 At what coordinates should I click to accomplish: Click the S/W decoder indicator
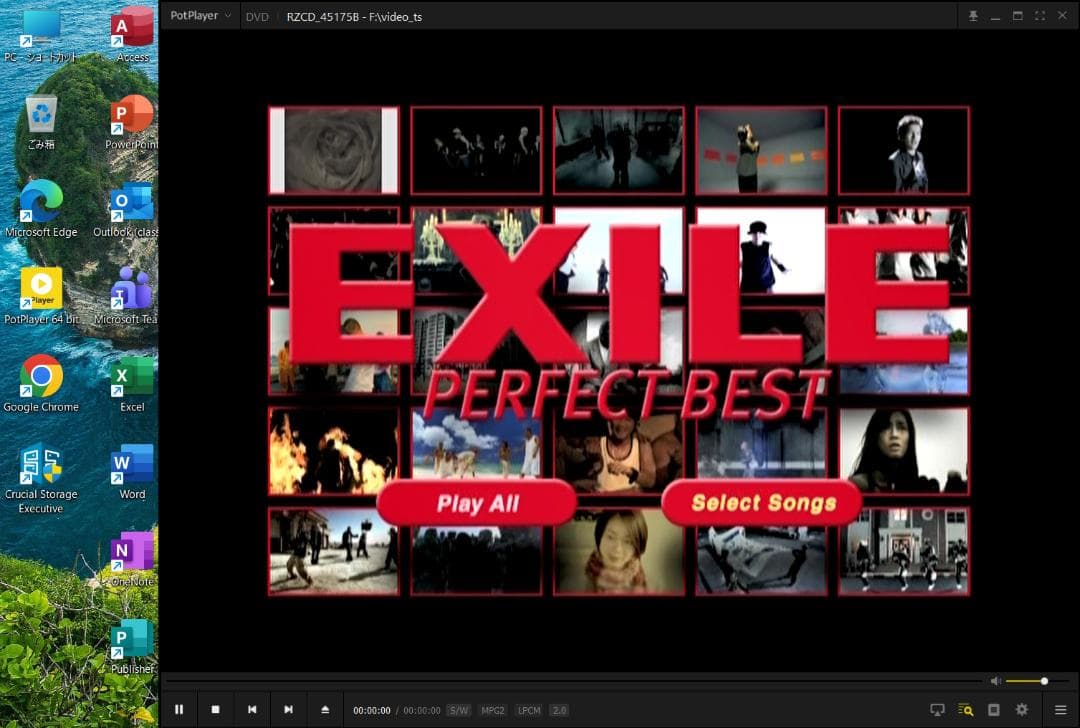point(458,710)
